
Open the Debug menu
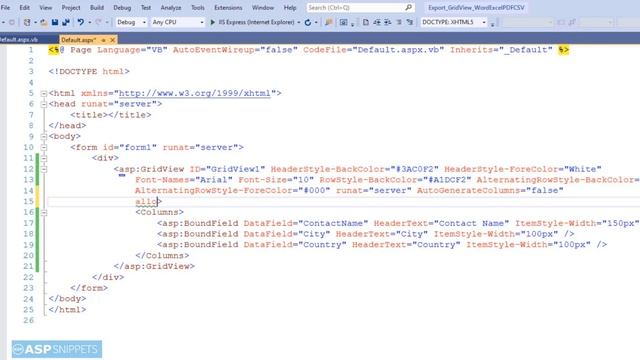point(122,7)
